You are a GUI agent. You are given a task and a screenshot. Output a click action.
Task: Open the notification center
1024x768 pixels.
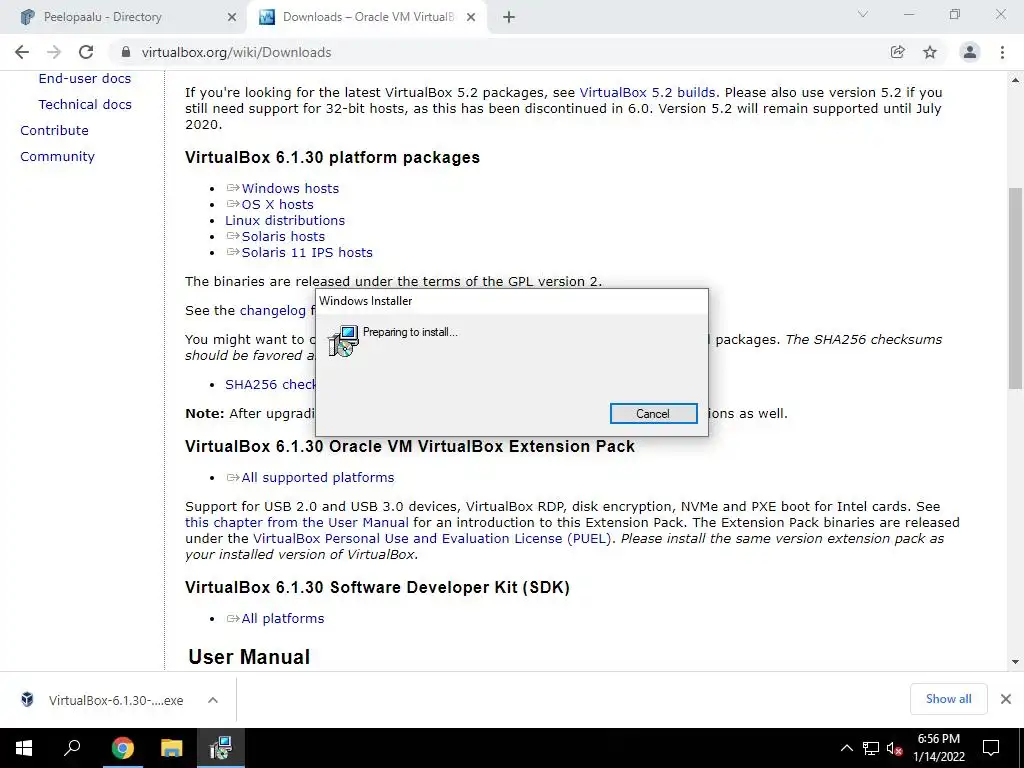click(x=991, y=748)
